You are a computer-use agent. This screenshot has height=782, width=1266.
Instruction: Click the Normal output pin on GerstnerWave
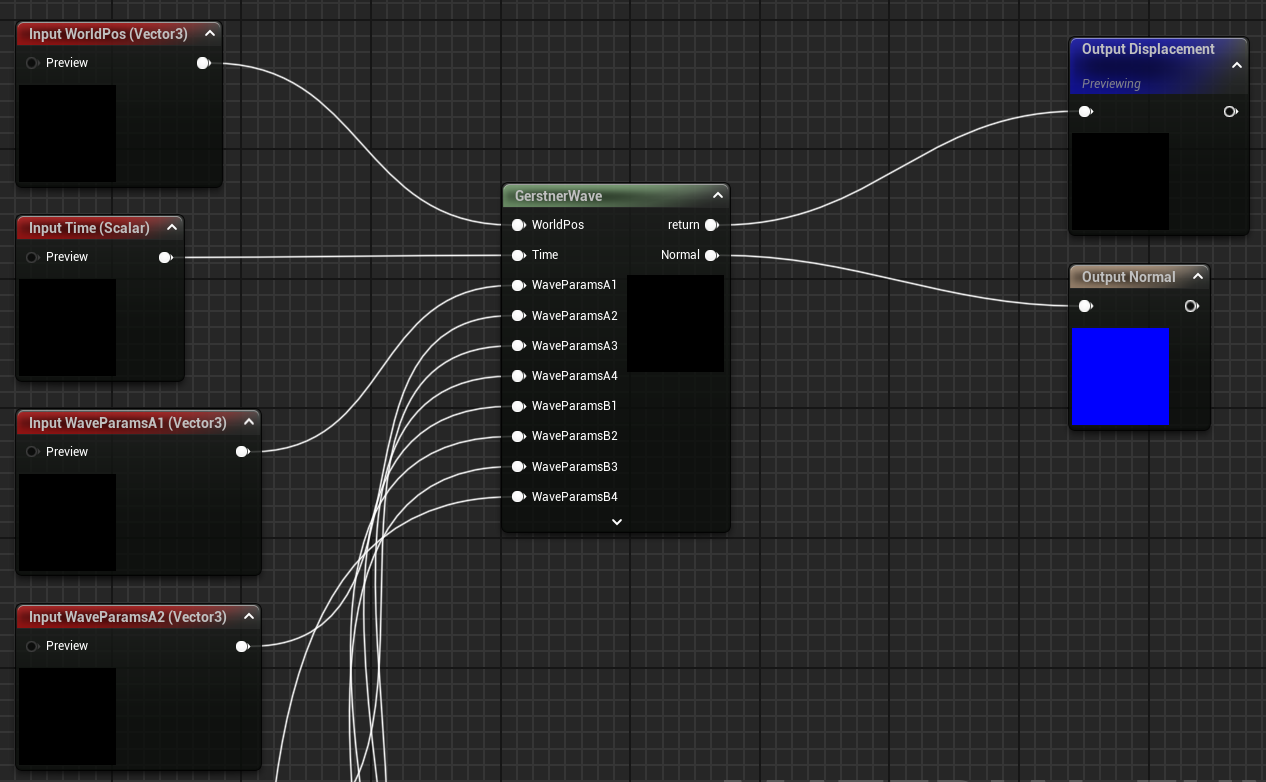(x=711, y=256)
